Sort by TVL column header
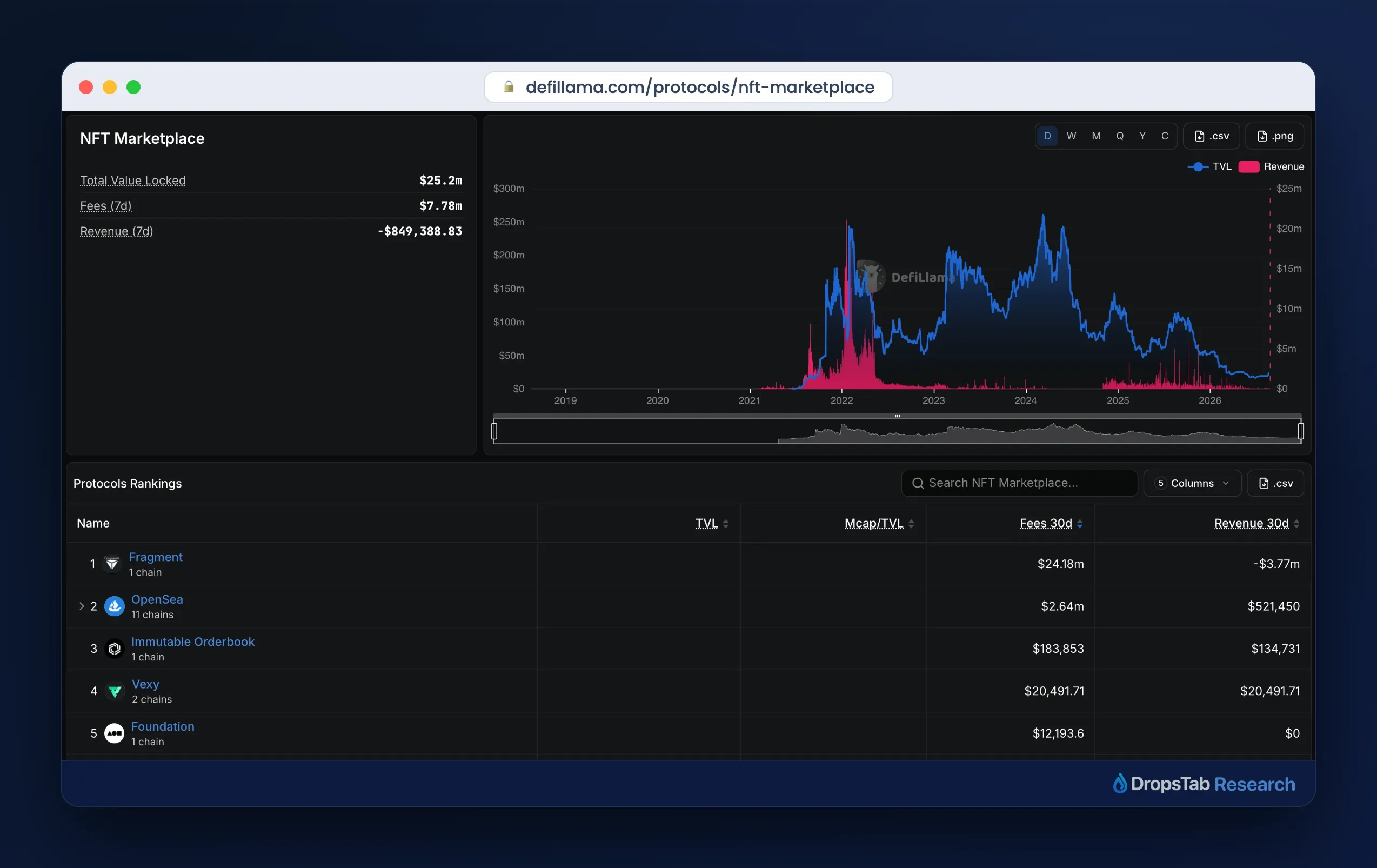 [x=706, y=523]
